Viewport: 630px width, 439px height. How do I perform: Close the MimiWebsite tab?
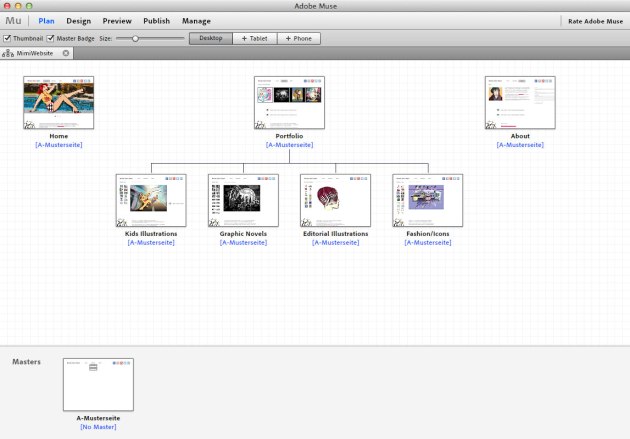66,53
